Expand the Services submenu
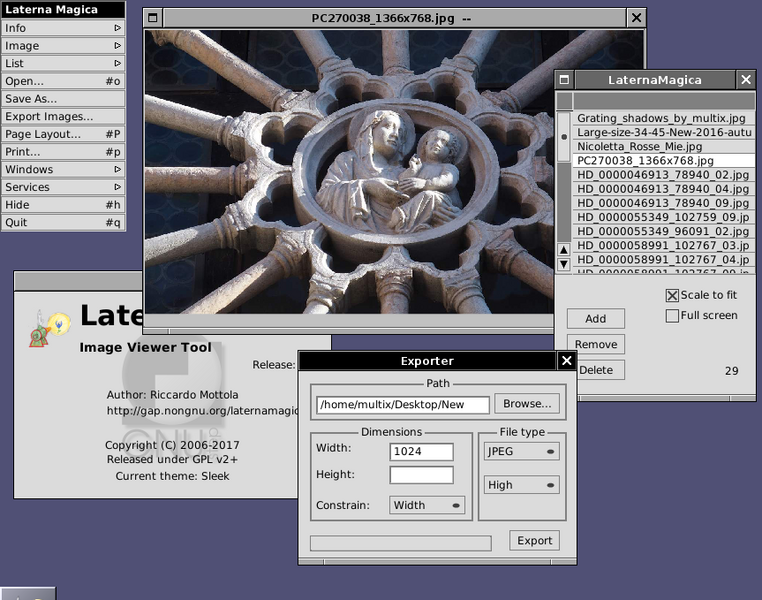The width and height of the screenshot is (762, 600). (63, 187)
